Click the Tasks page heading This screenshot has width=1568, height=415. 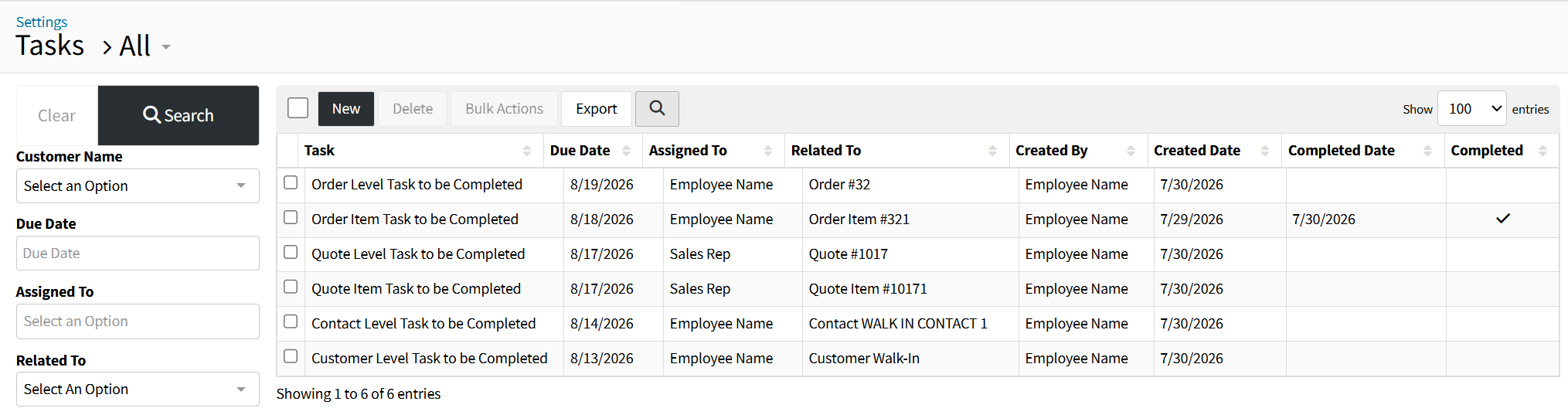(50, 46)
